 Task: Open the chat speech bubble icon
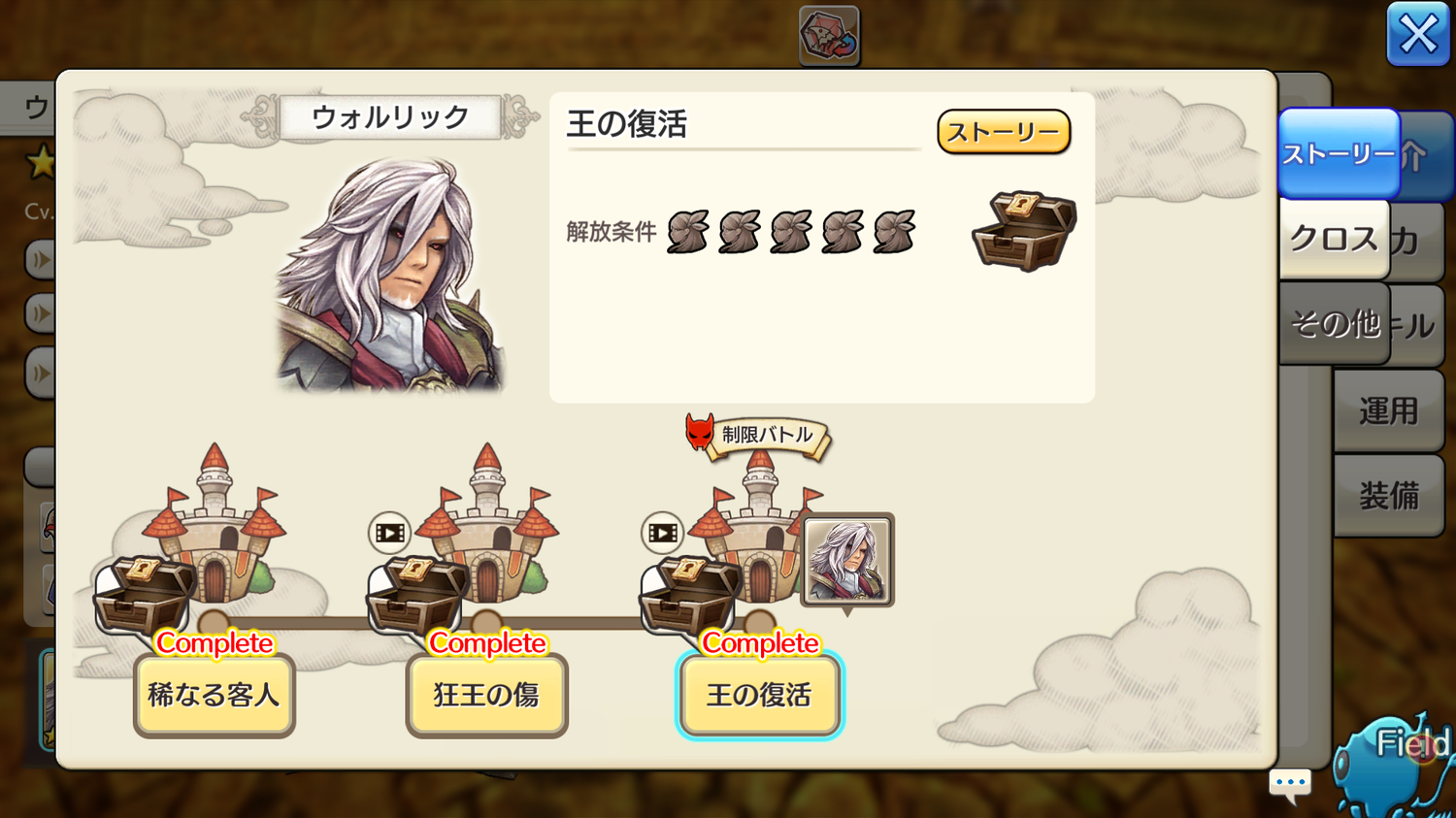1290,784
